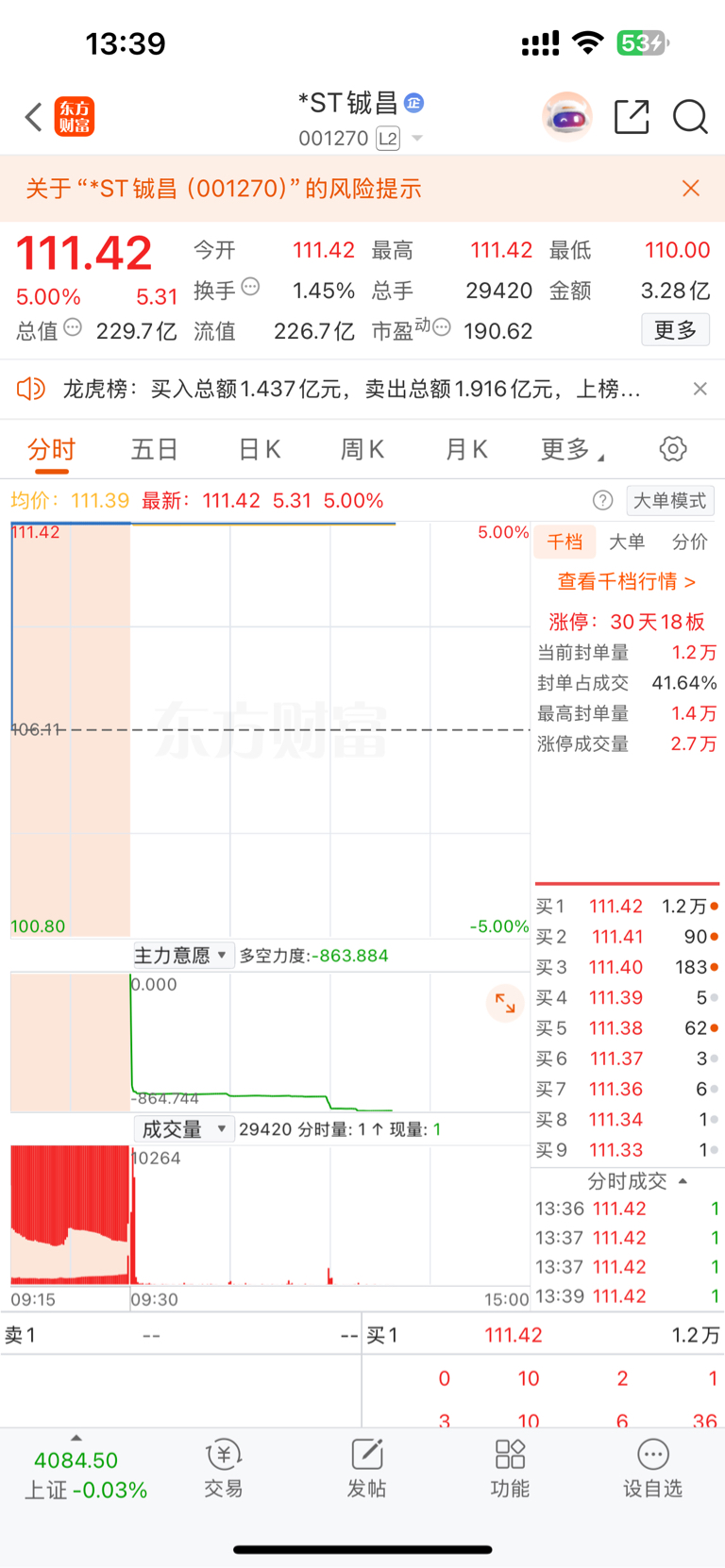The image size is (725, 1568).
Task: Expand the 上证 index bar arrow
Action: [x=76, y=1438]
